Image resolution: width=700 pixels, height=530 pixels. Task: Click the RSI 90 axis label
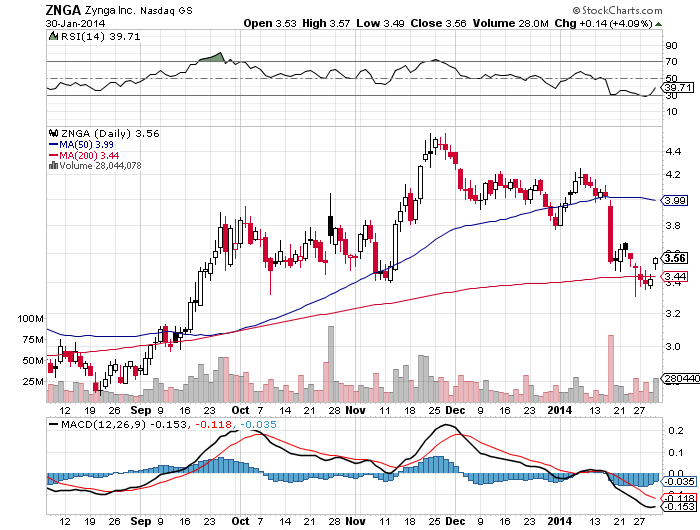[x=671, y=46]
